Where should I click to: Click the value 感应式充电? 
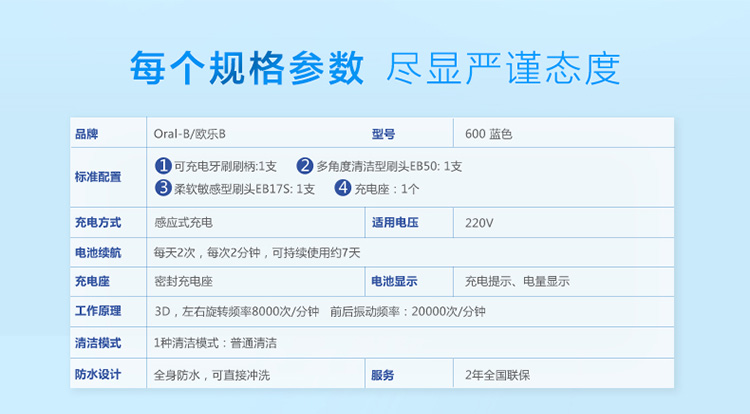tap(183, 222)
